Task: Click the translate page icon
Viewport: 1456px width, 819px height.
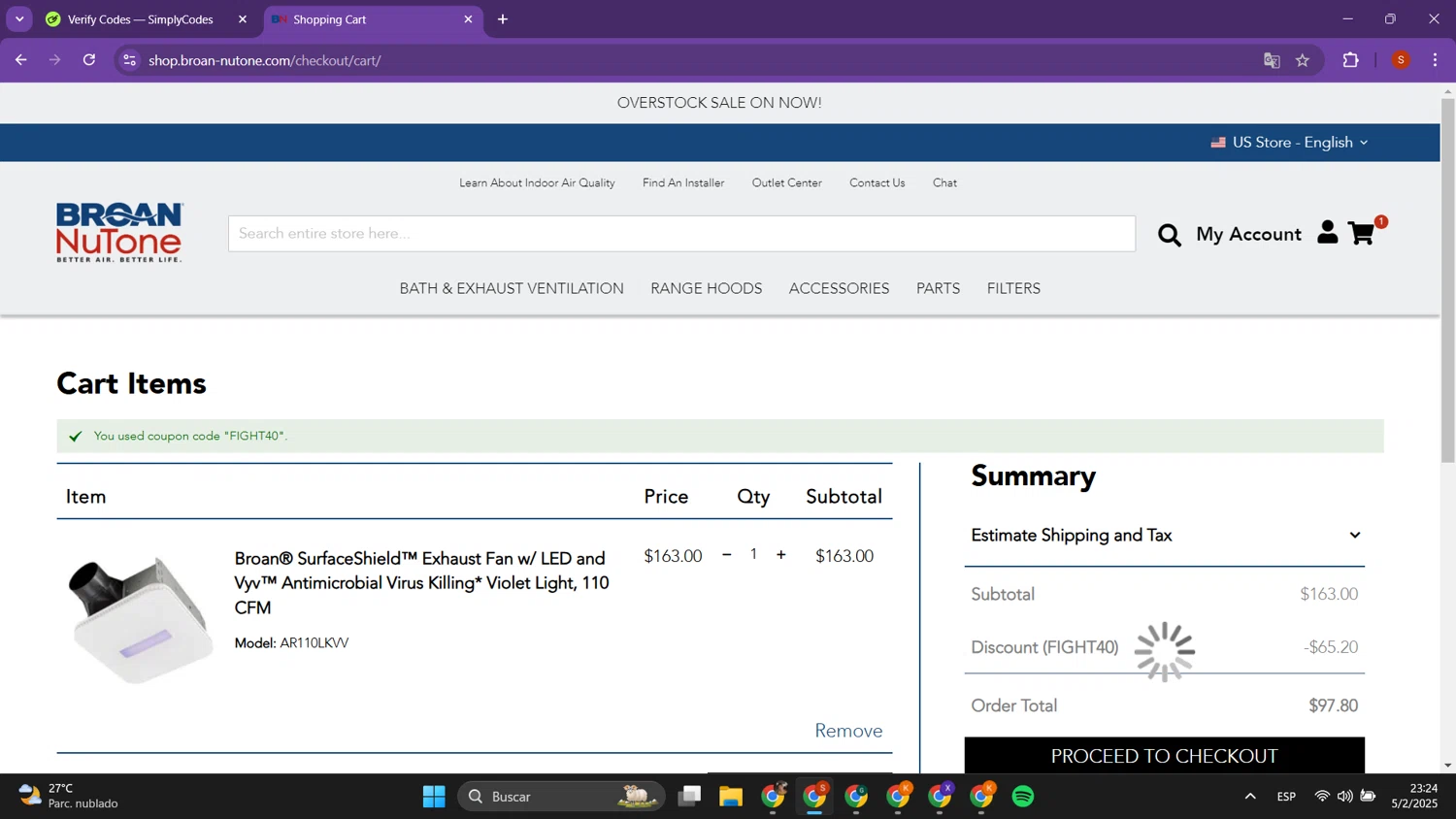Action: [1272, 60]
